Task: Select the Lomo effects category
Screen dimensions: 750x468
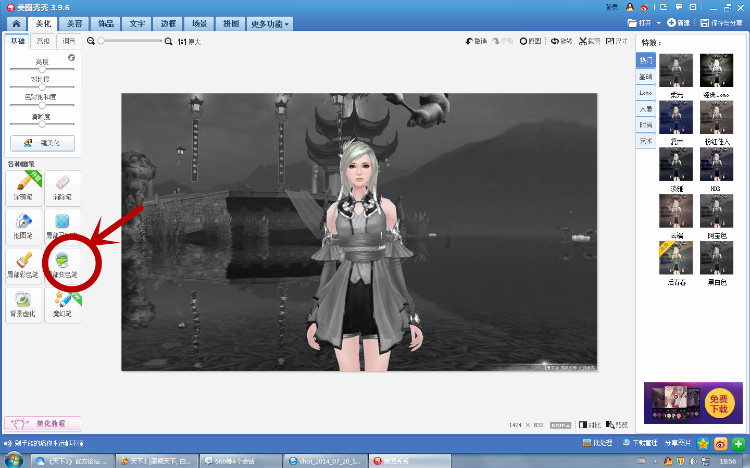Action: (x=646, y=92)
